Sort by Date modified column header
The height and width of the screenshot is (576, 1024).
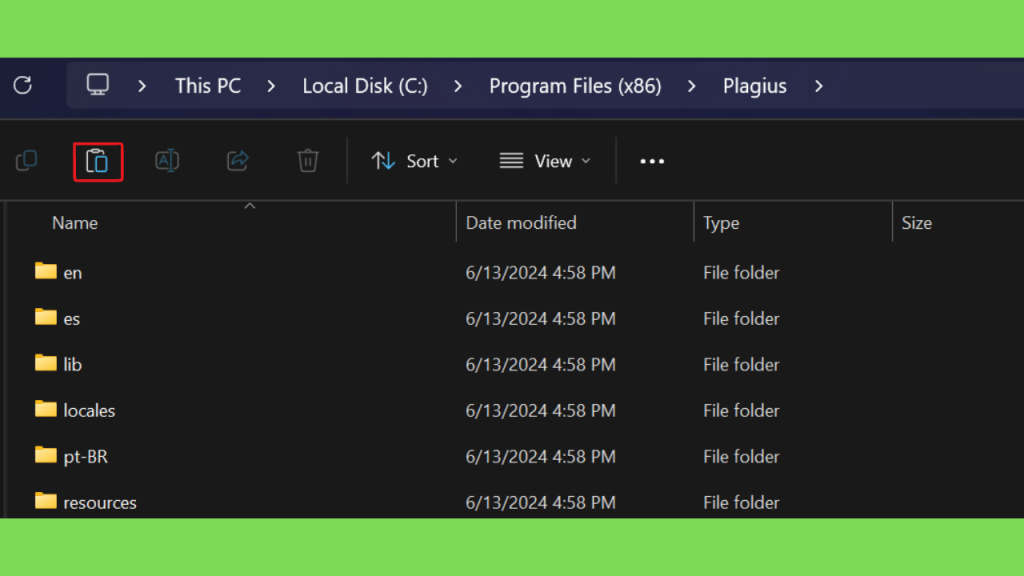coord(521,223)
